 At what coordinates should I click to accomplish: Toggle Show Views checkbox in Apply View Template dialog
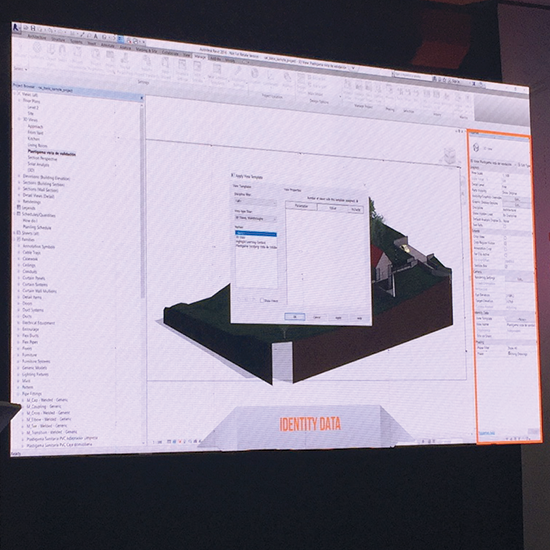[262, 301]
